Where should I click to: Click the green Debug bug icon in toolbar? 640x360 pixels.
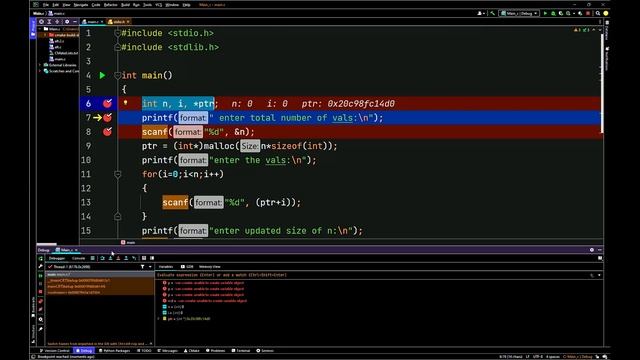coord(553,13)
